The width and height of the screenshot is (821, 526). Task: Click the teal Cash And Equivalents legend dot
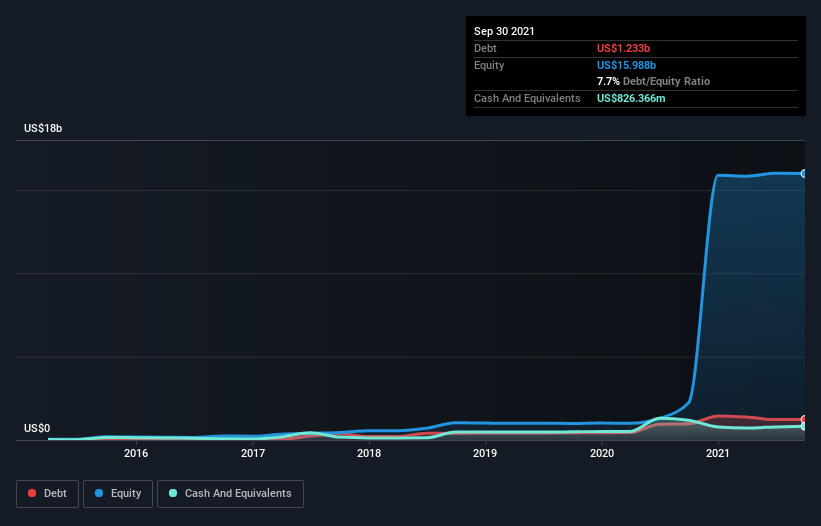tap(173, 493)
